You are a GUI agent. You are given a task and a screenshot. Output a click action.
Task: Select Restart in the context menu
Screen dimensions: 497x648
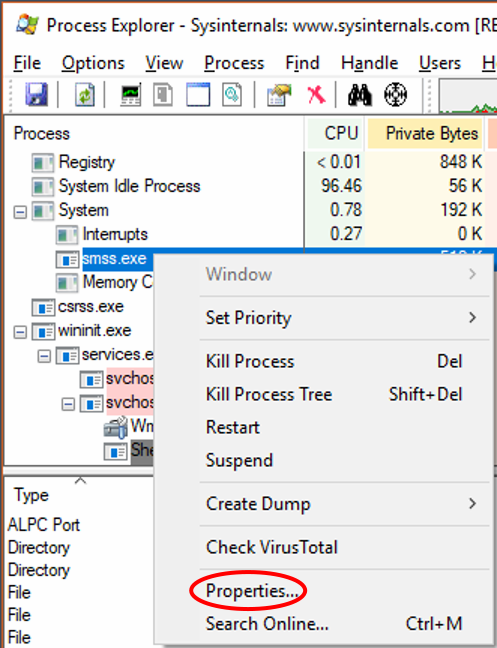point(325,427)
